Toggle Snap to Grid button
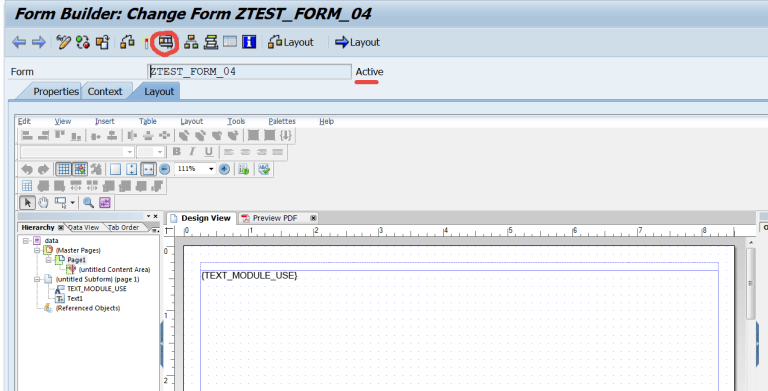This screenshot has height=391, width=768. [80, 169]
